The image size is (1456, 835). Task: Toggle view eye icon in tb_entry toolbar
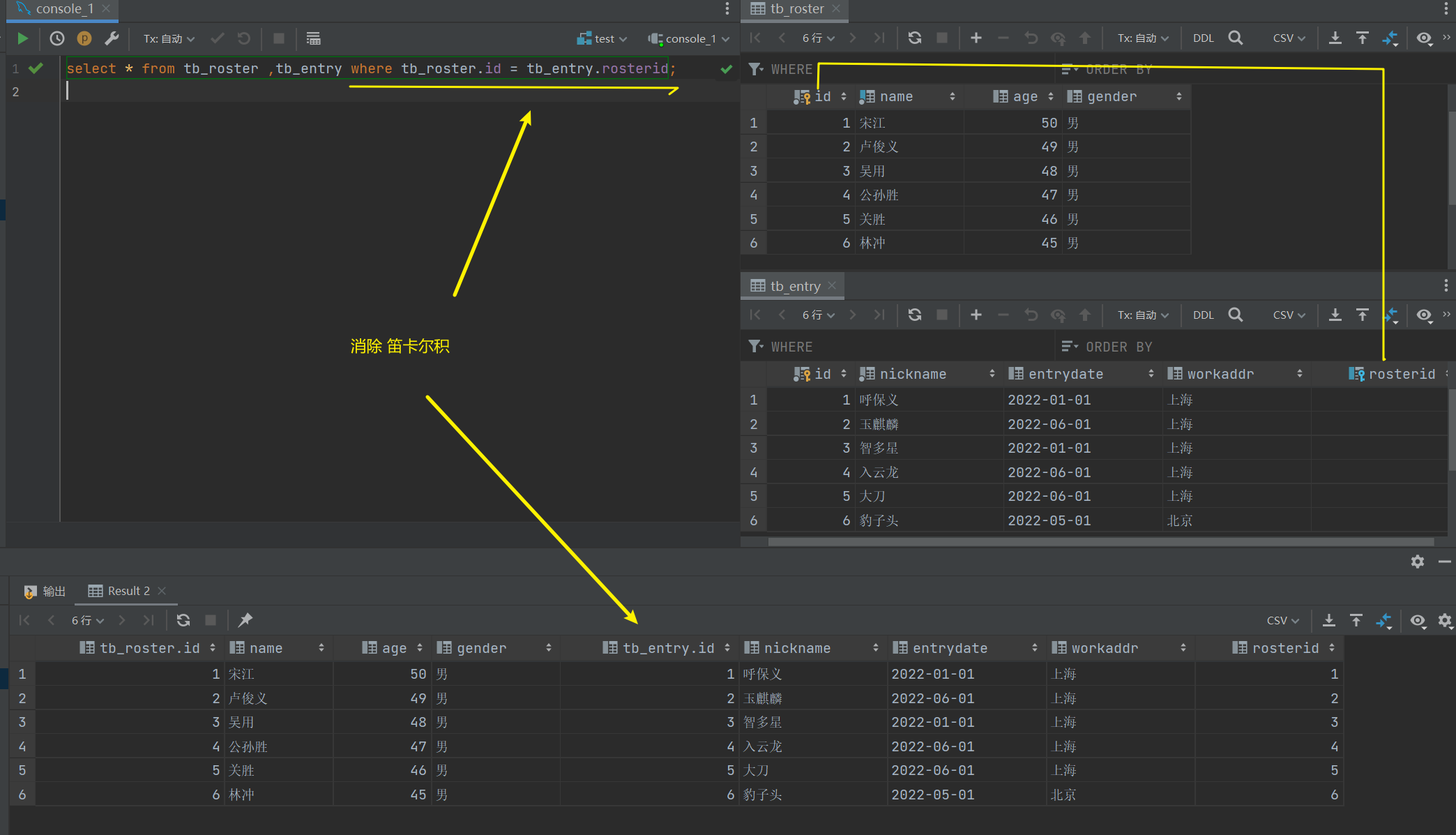tap(1424, 315)
